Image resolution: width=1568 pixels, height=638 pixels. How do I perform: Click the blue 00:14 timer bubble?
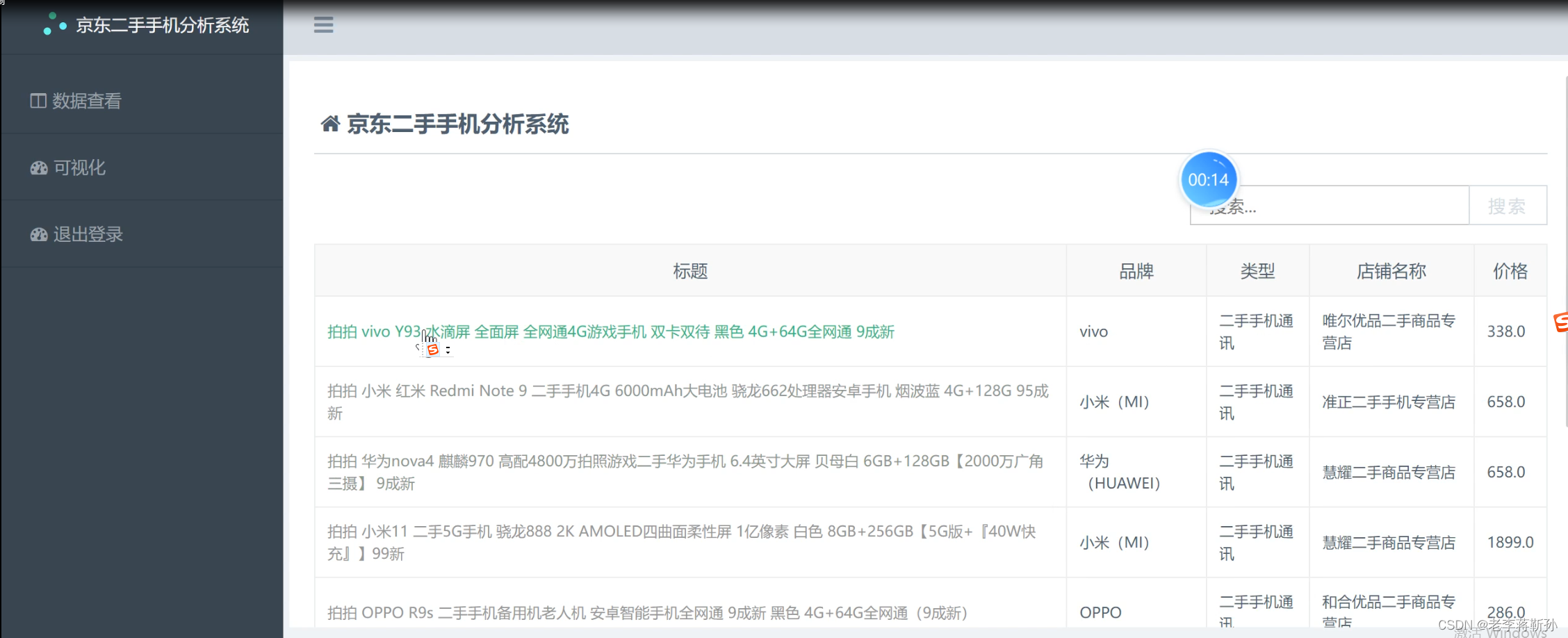(1209, 179)
